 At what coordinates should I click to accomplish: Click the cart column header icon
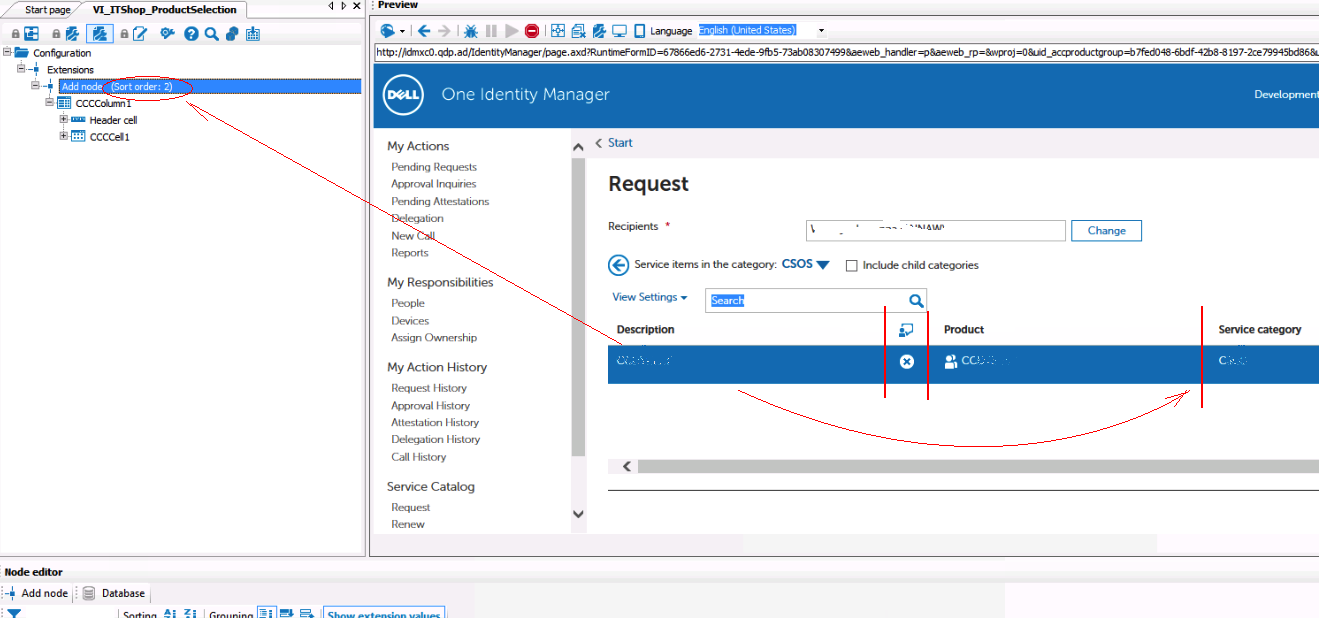906,329
